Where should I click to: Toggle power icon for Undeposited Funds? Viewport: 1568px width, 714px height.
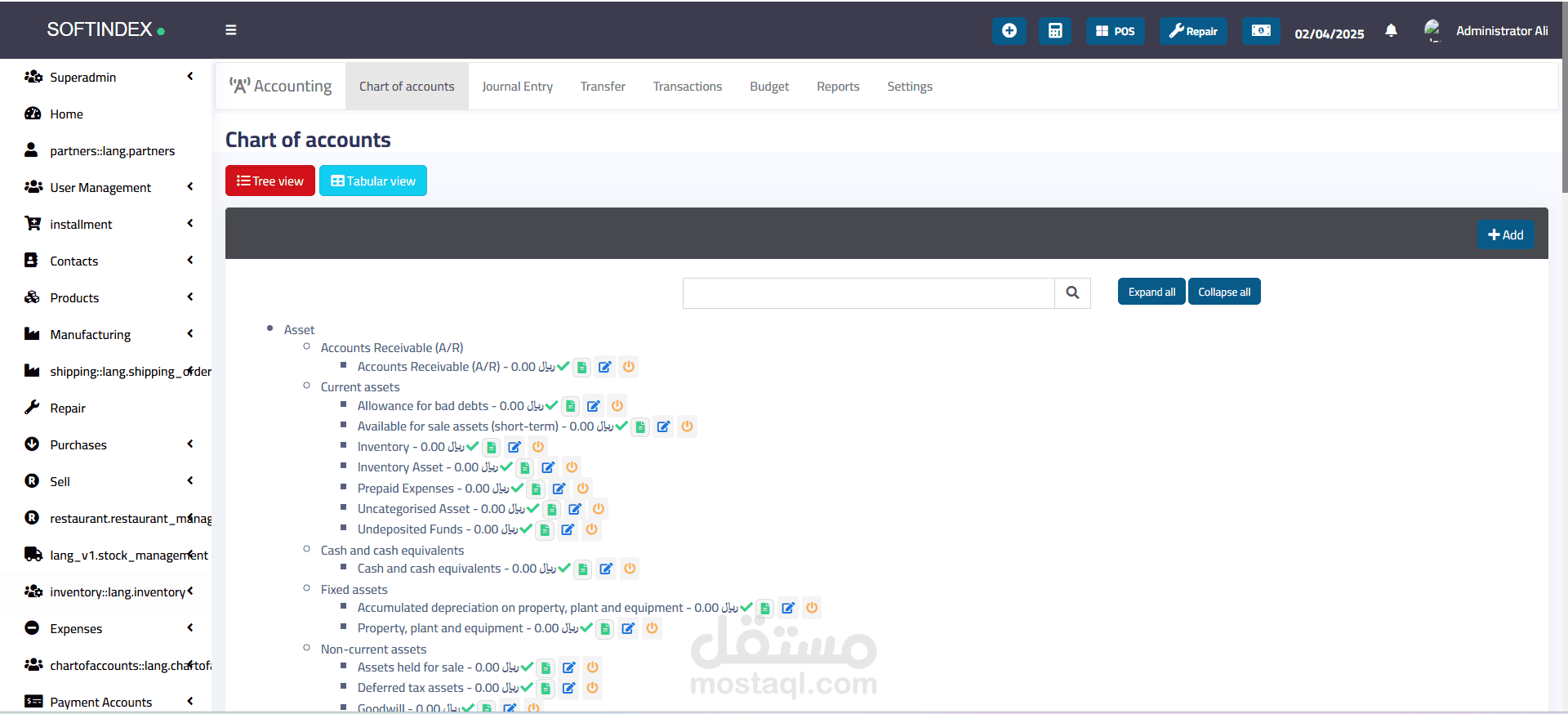pos(591,529)
